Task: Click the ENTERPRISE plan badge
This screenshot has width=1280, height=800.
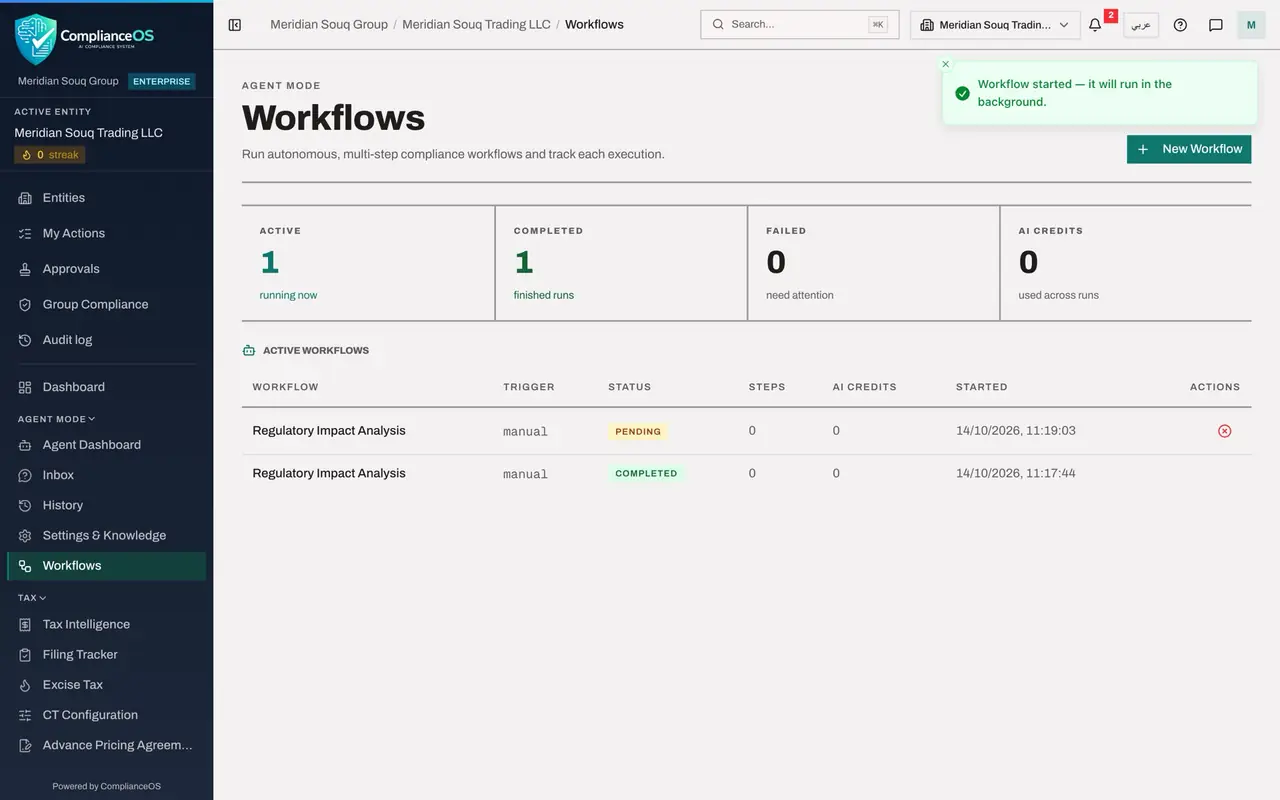Action: coord(162,81)
